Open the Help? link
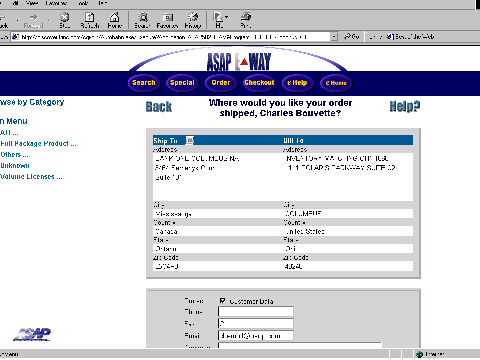480x360 pixels. coord(405,106)
